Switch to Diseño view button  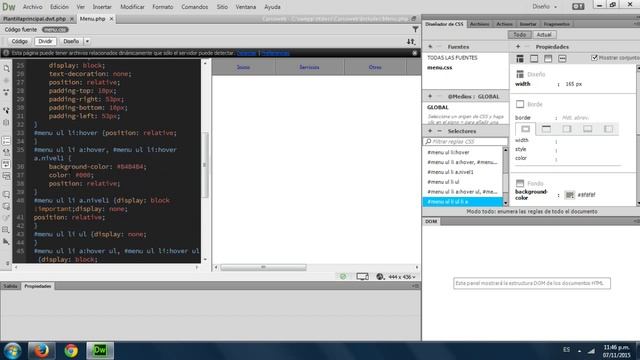71,41
